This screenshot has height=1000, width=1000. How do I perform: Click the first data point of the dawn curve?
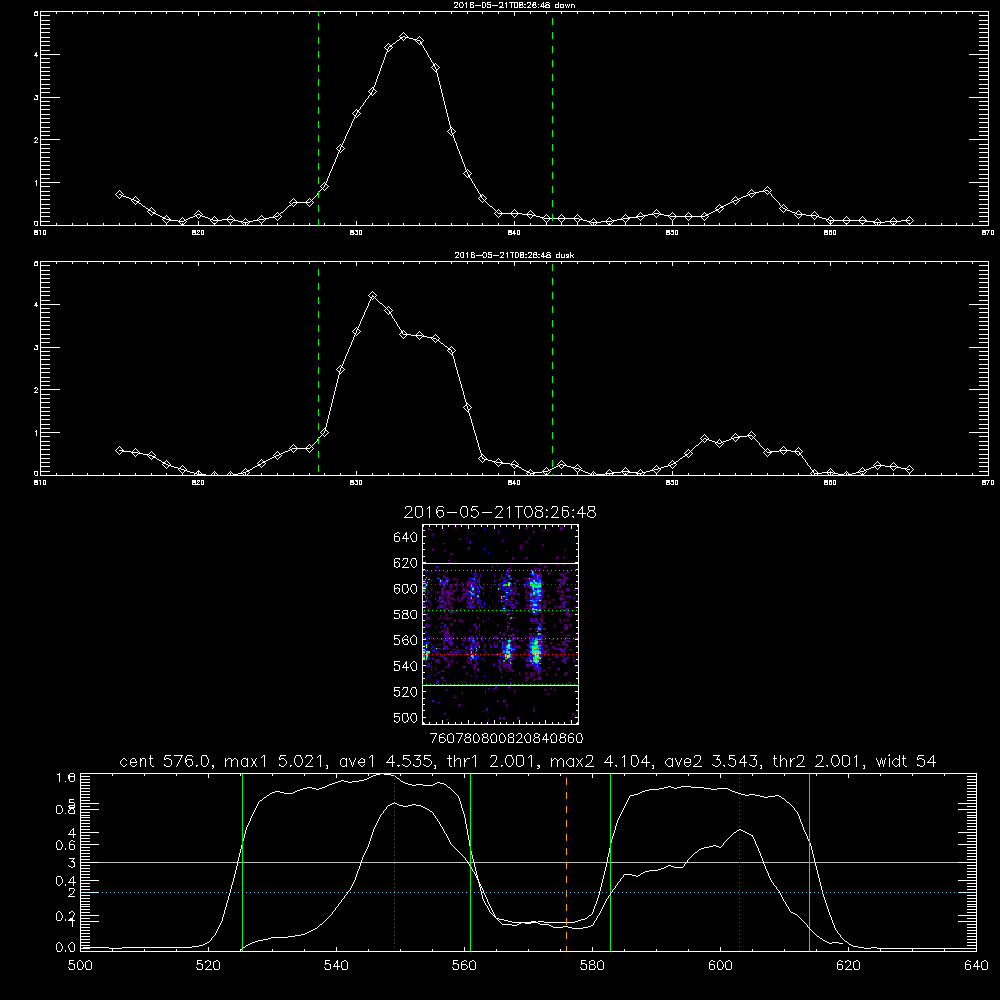[119, 195]
